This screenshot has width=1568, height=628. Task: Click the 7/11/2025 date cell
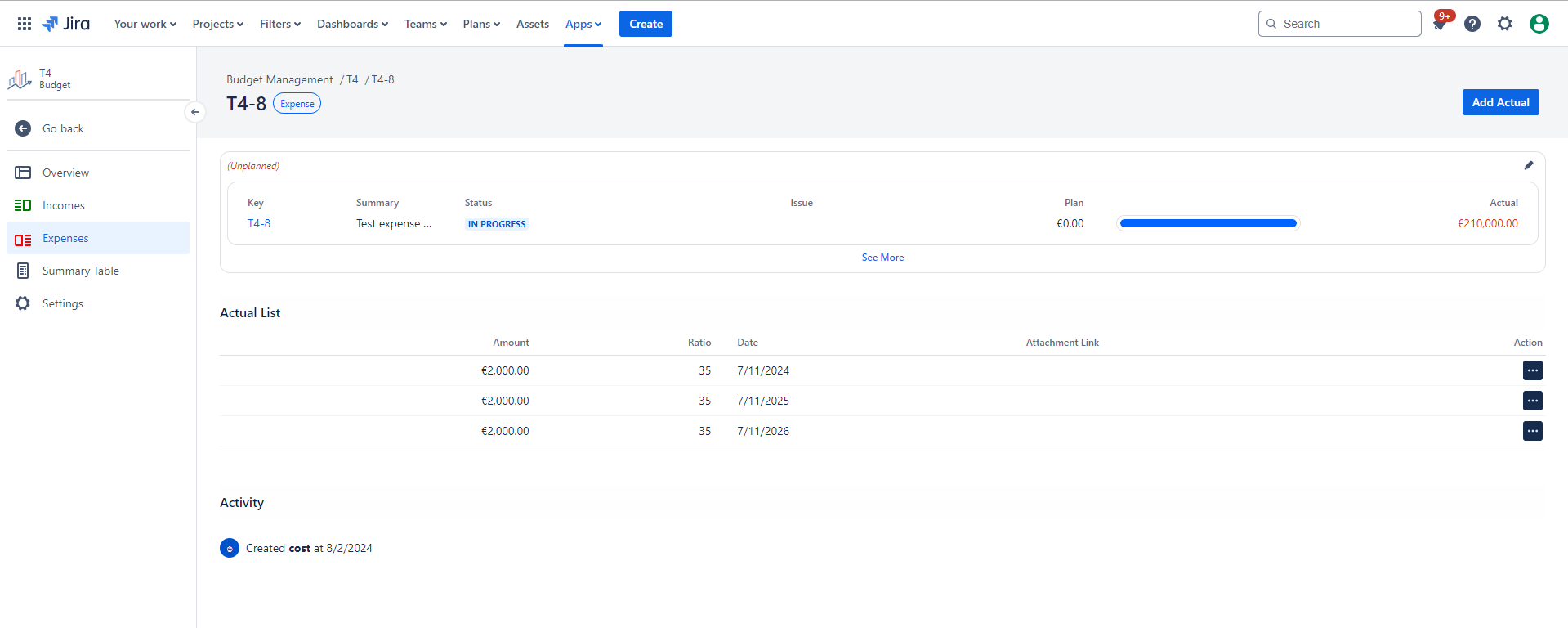[763, 401]
